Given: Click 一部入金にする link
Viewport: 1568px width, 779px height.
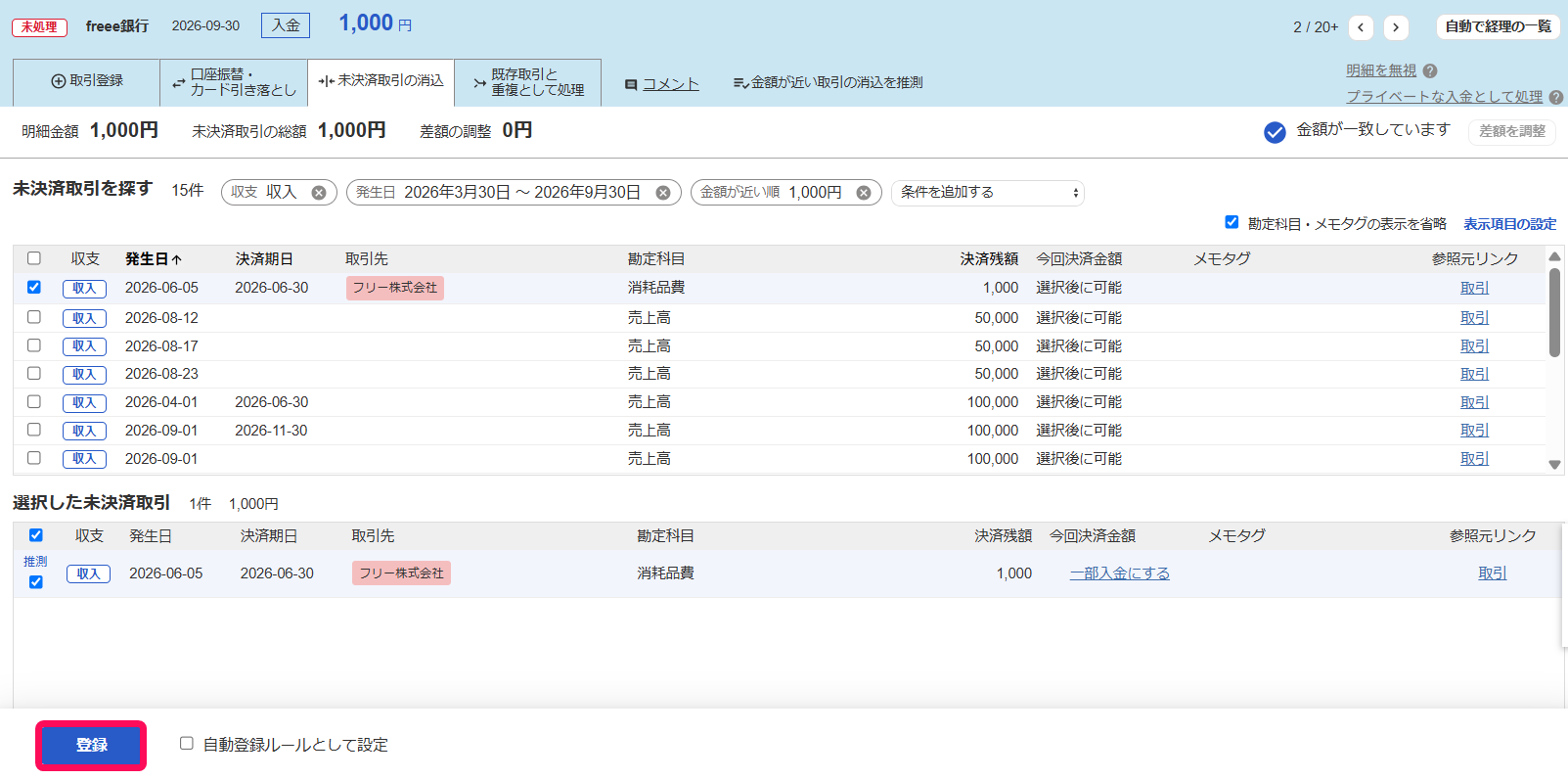Looking at the screenshot, I should pyautogui.click(x=1119, y=573).
